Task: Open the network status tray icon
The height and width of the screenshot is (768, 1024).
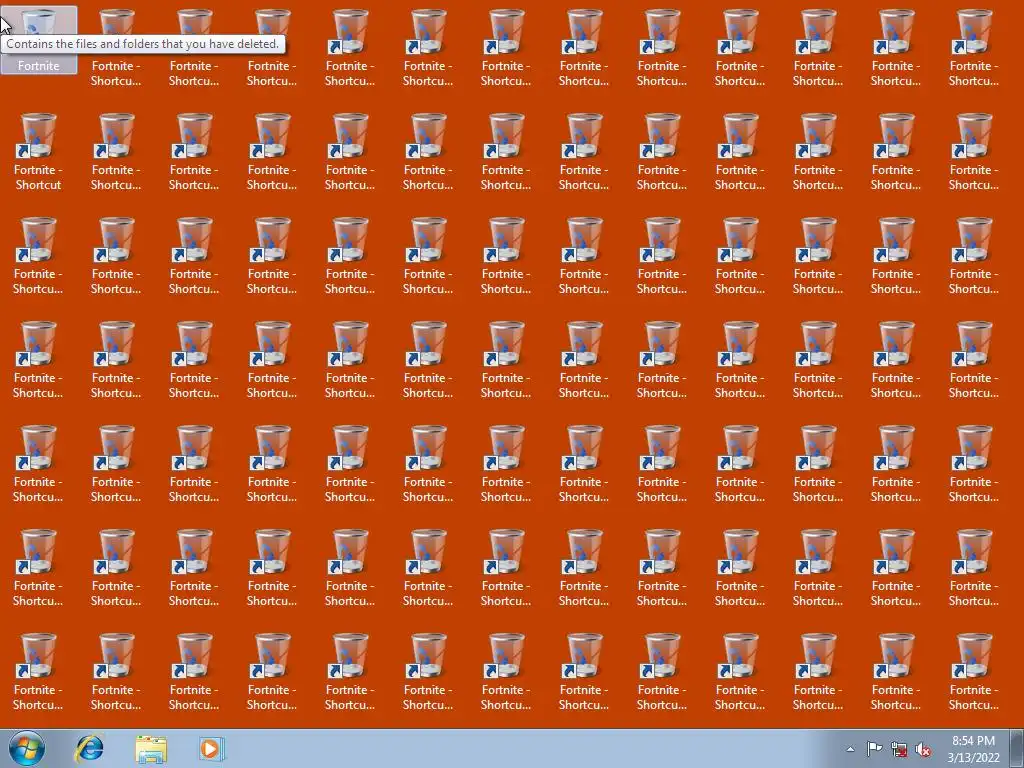Action: [x=899, y=749]
